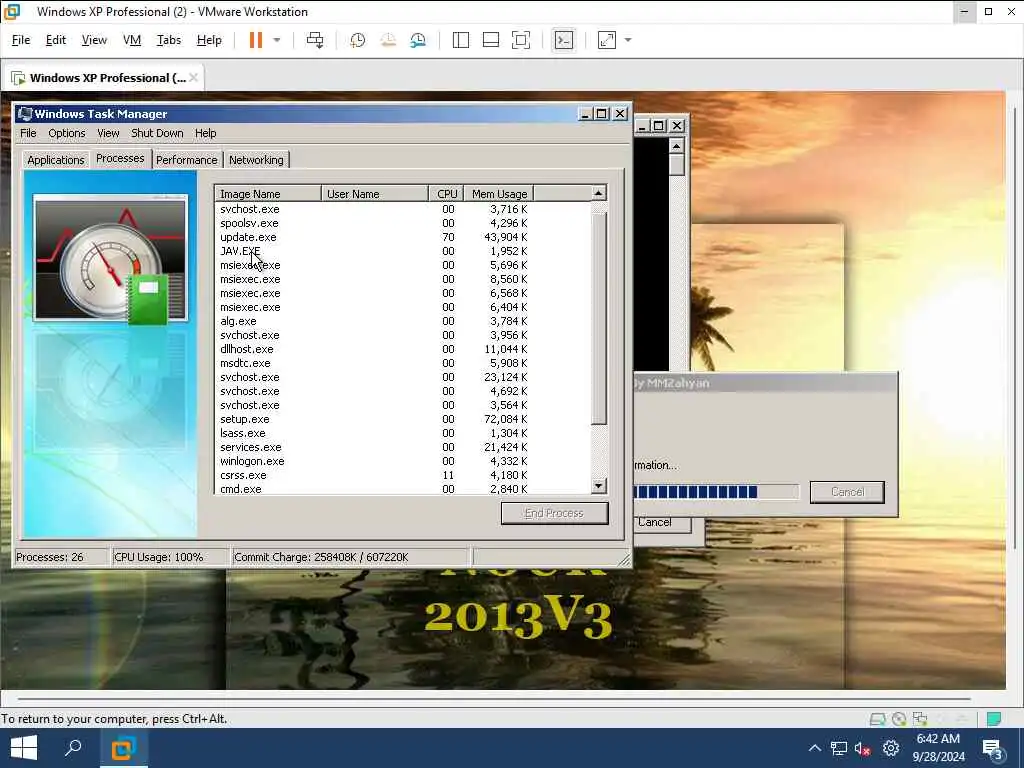The width and height of the screenshot is (1024, 768).
Task: Select lsass.exe process row
Action: click(x=402, y=433)
